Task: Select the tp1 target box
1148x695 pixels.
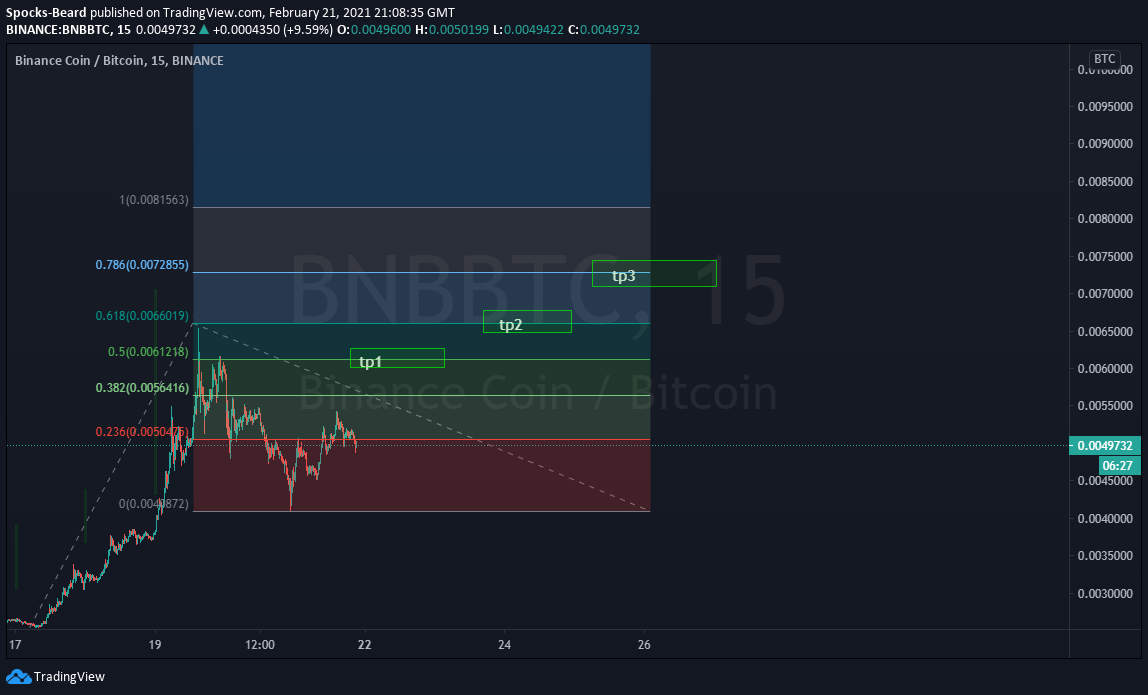Action: pyautogui.click(x=398, y=358)
